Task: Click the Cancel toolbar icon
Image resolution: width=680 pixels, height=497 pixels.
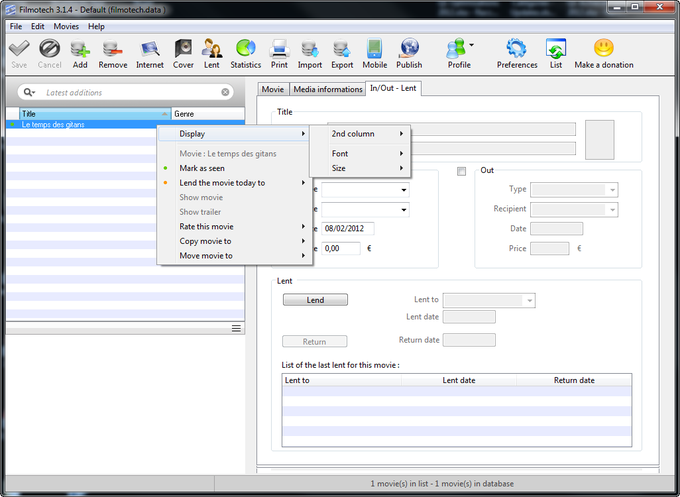Action: coord(49,48)
